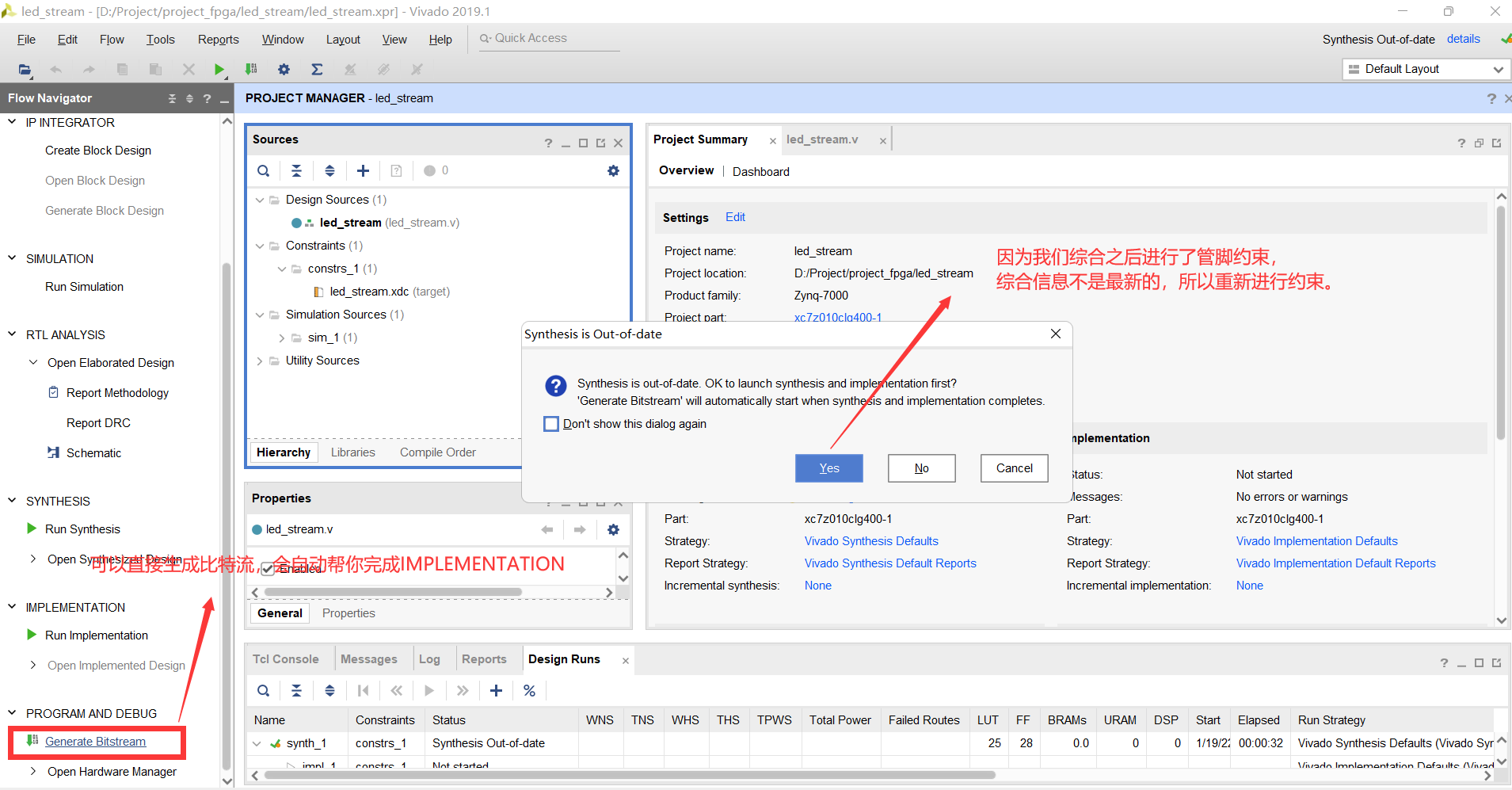Screen dimensions: 1512x790
Task: Collapse all in Design Runs toolbar
Action: pos(296,691)
